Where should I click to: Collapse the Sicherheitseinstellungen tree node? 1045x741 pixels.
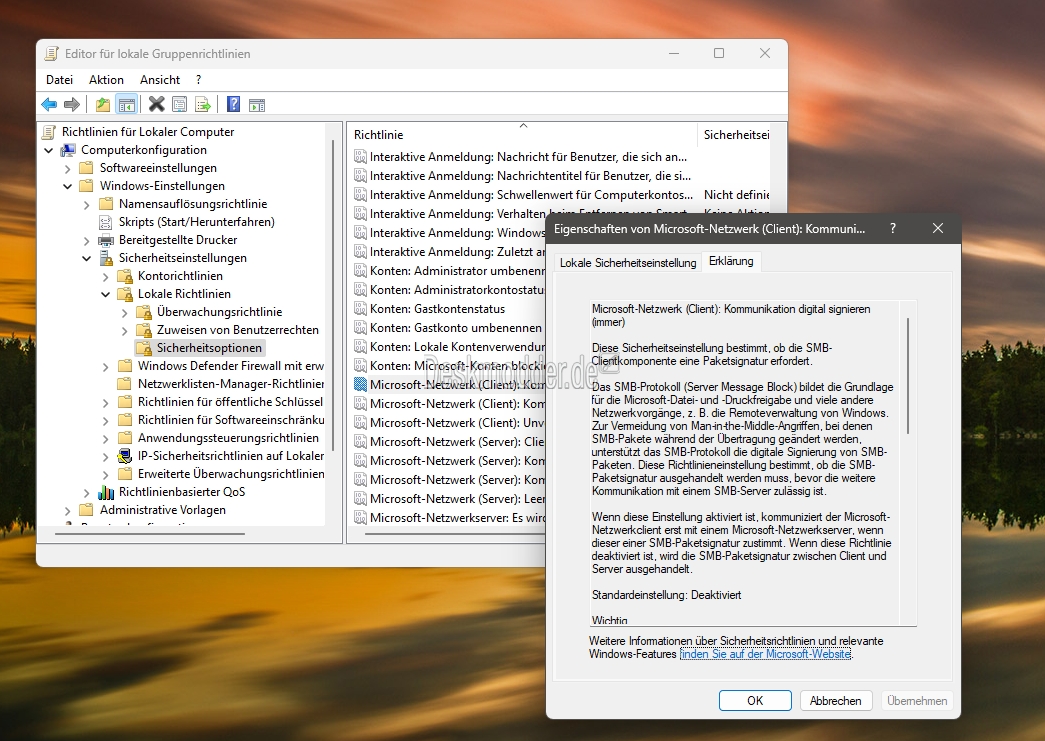86,258
